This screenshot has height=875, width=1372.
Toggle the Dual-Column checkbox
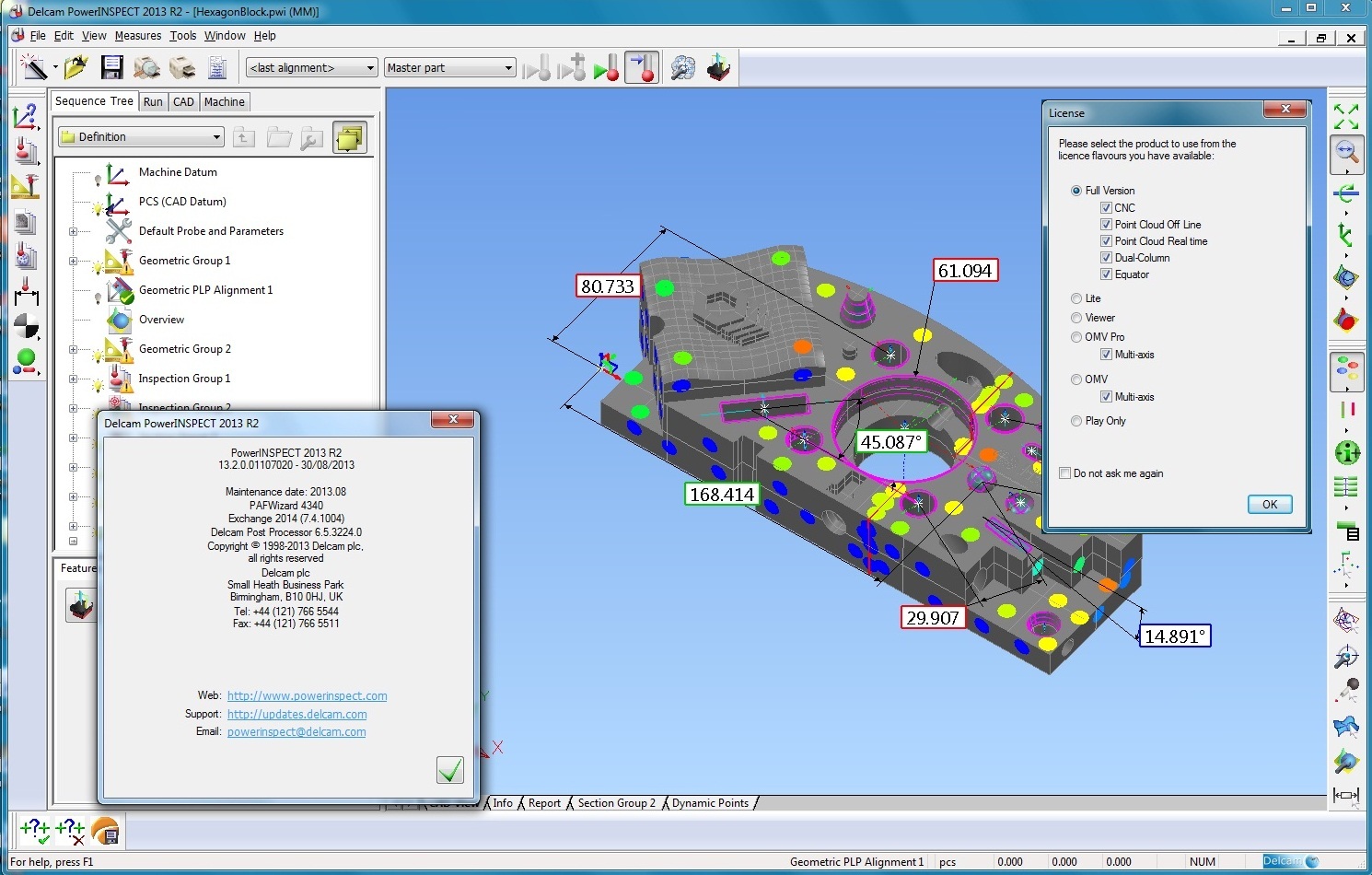click(1106, 258)
